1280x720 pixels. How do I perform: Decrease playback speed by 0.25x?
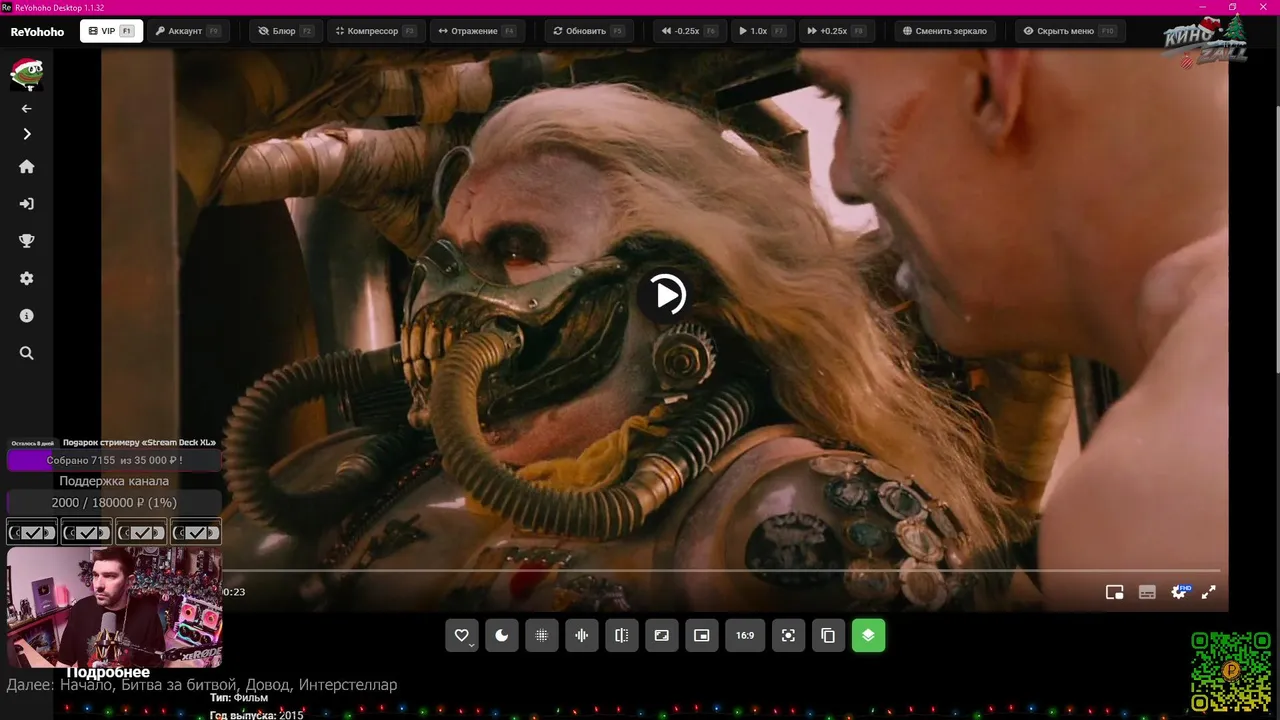point(689,31)
